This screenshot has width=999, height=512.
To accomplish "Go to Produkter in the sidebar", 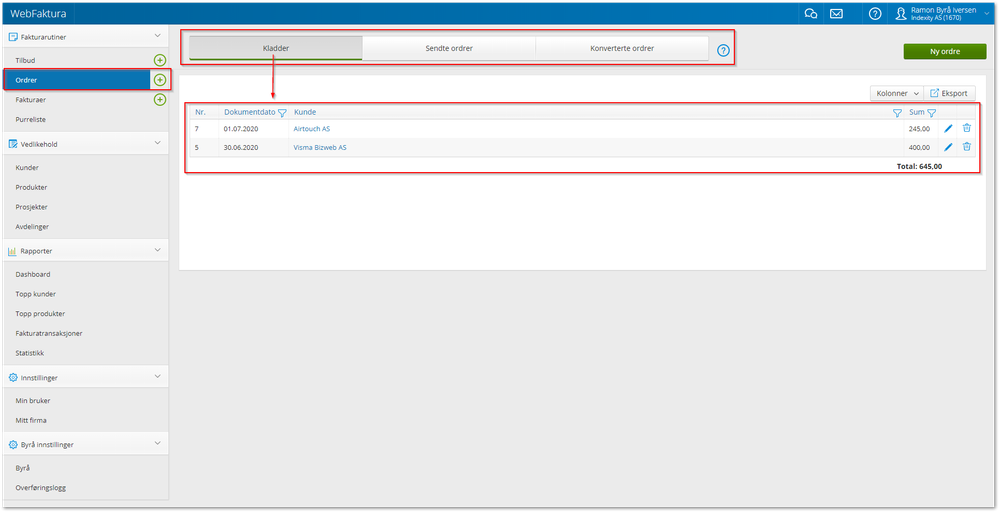I will click(x=31, y=188).
